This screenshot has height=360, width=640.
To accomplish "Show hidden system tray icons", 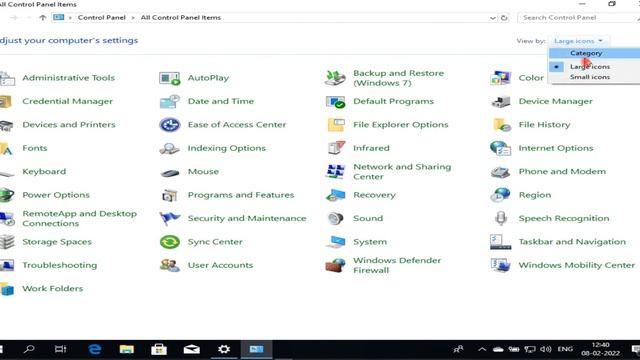I will (x=482, y=349).
